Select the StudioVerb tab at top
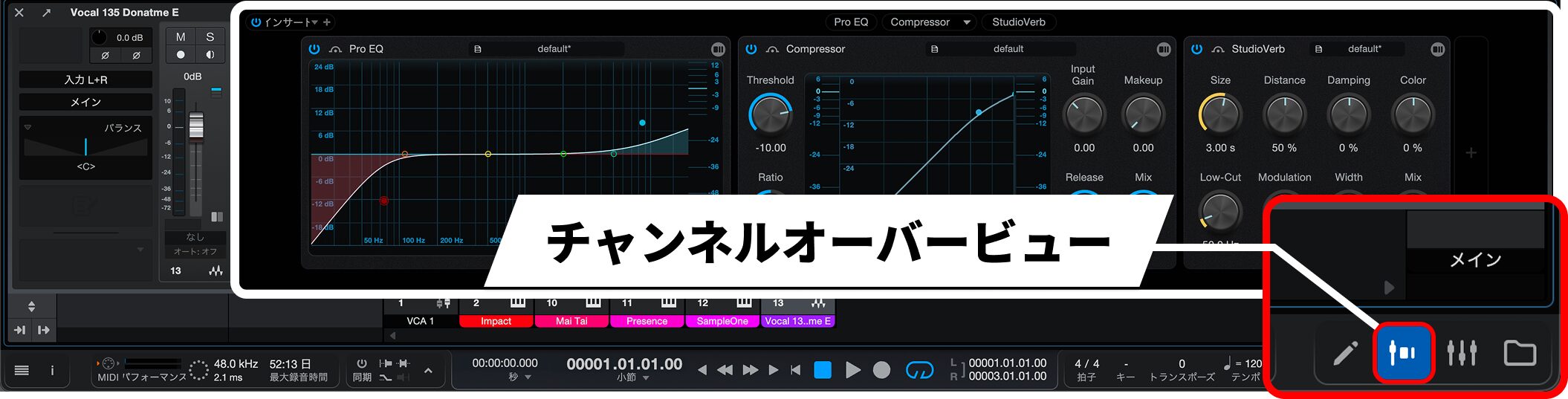Viewport: 1568px width, 399px height. click(x=1018, y=22)
